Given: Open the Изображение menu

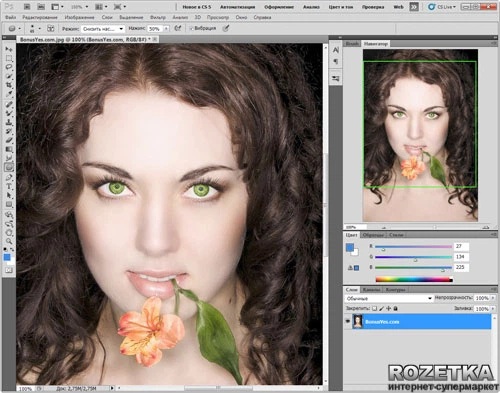Looking at the screenshot, I should pyautogui.click(x=79, y=17).
